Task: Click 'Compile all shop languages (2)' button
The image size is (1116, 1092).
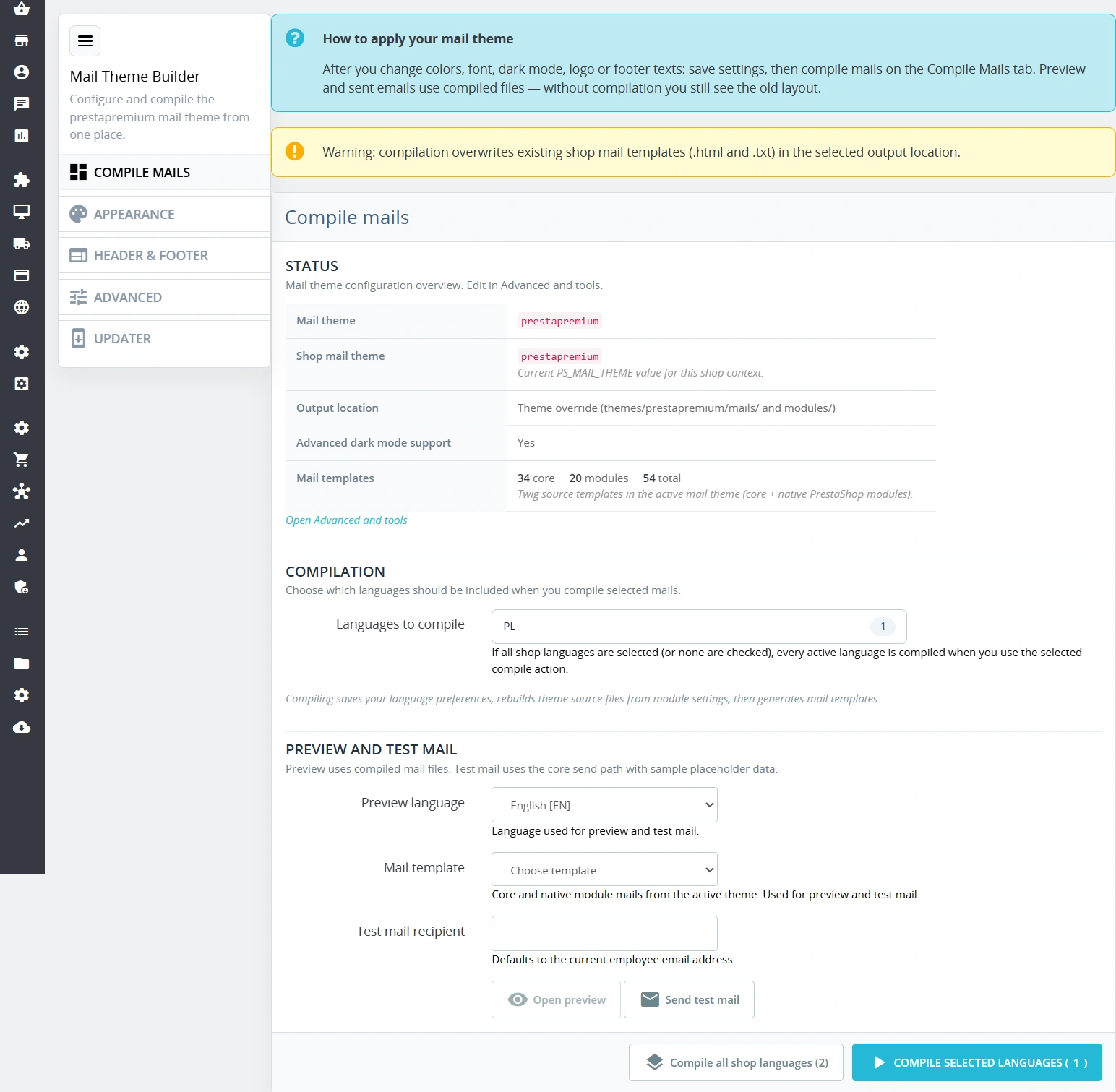Action: (736, 1062)
